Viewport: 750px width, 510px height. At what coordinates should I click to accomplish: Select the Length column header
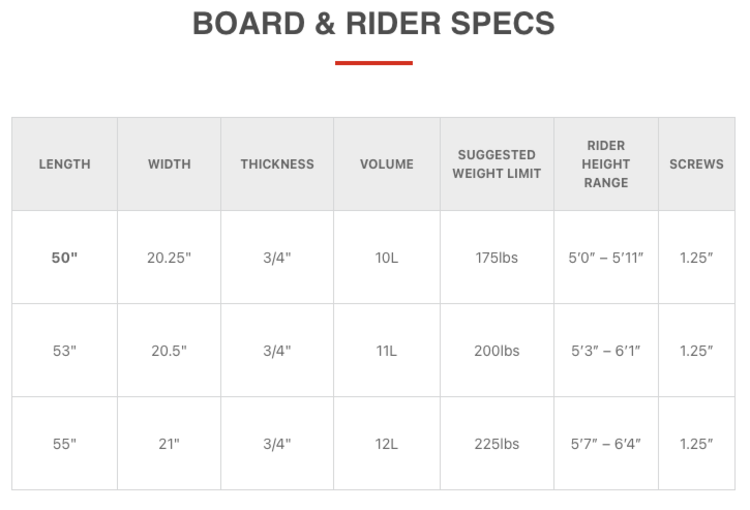click(x=65, y=164)
